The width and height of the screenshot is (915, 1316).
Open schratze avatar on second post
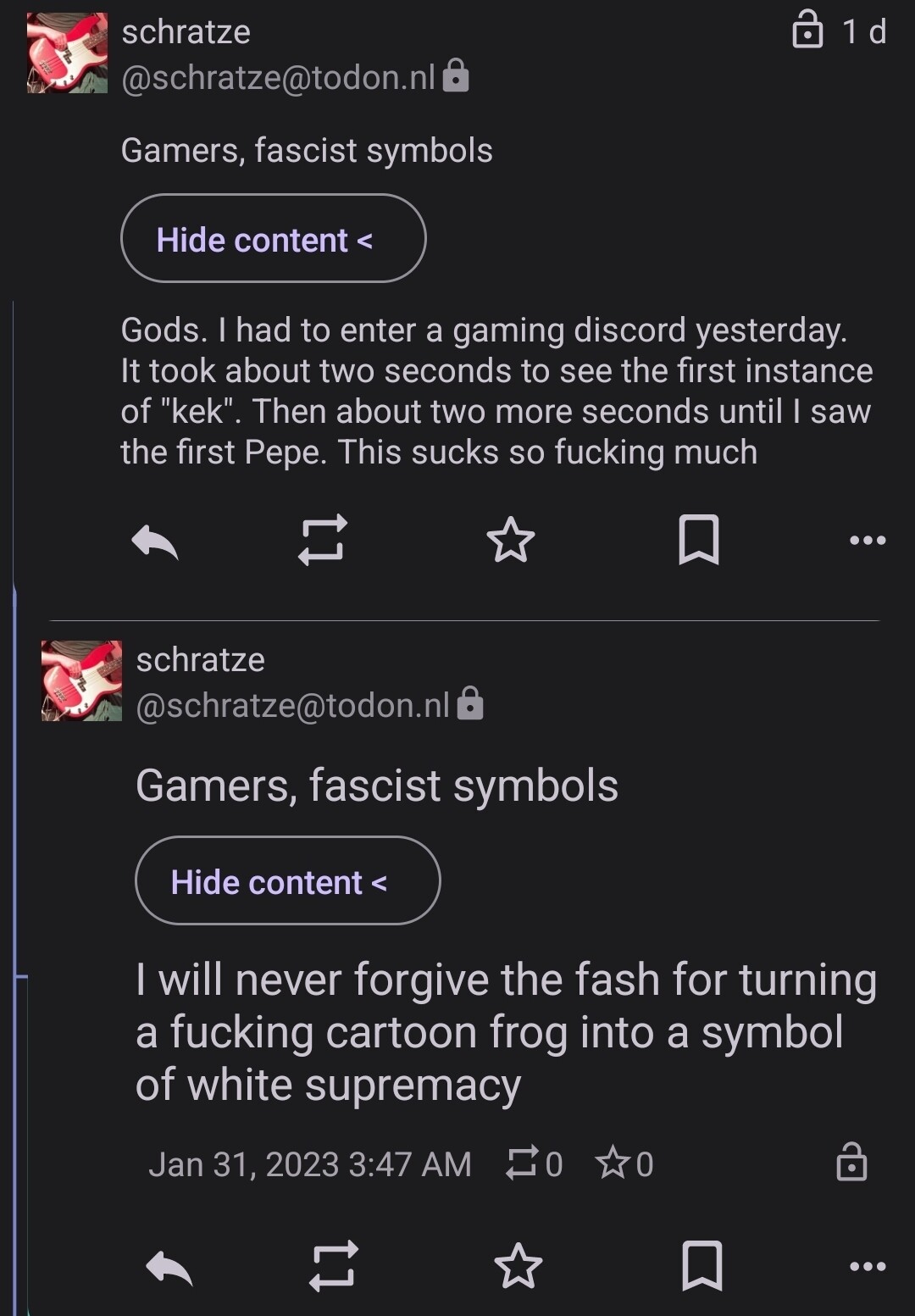point(81,680)
